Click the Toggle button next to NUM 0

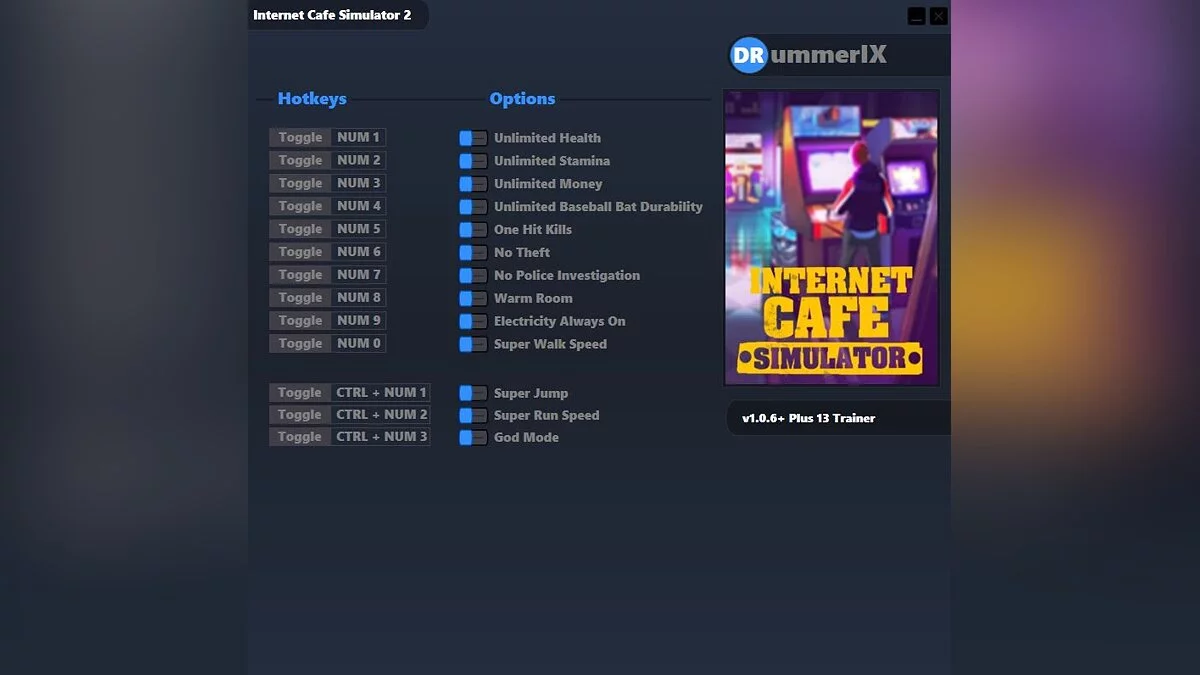coord(298,343)
